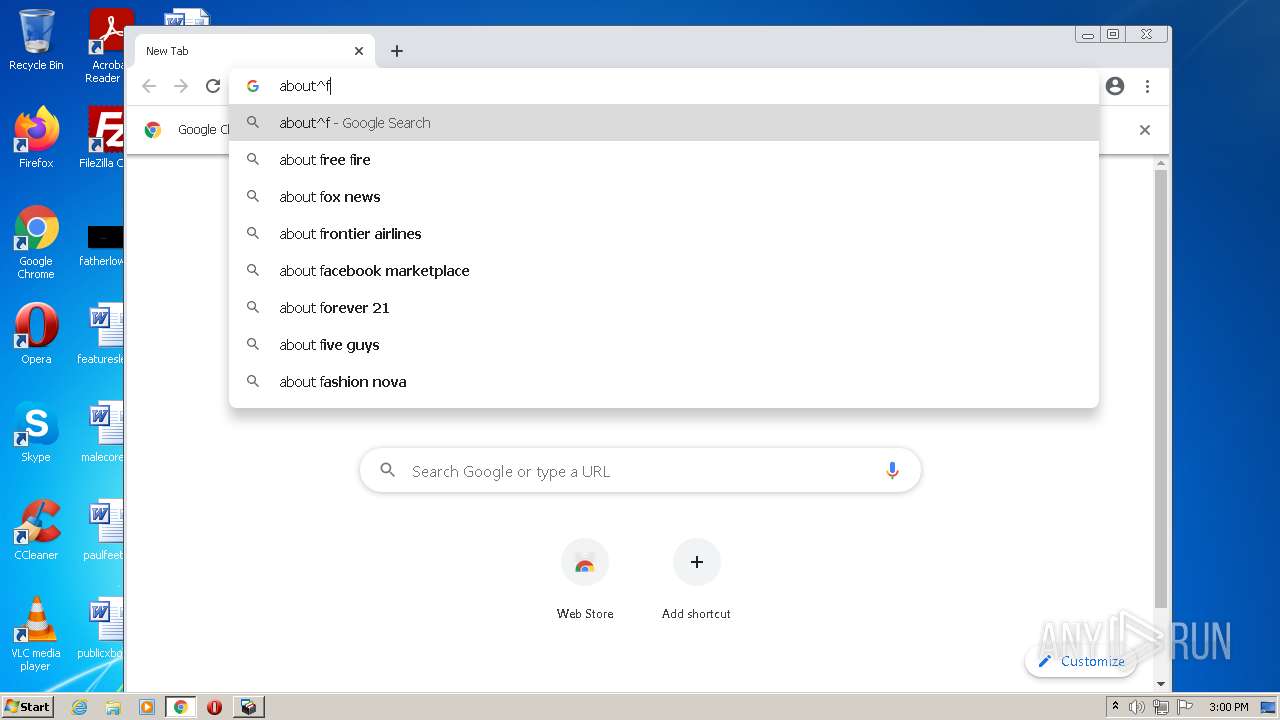Close the New Tab tab
This screenshot has height=720, width=1280.
tap(359, 51)
